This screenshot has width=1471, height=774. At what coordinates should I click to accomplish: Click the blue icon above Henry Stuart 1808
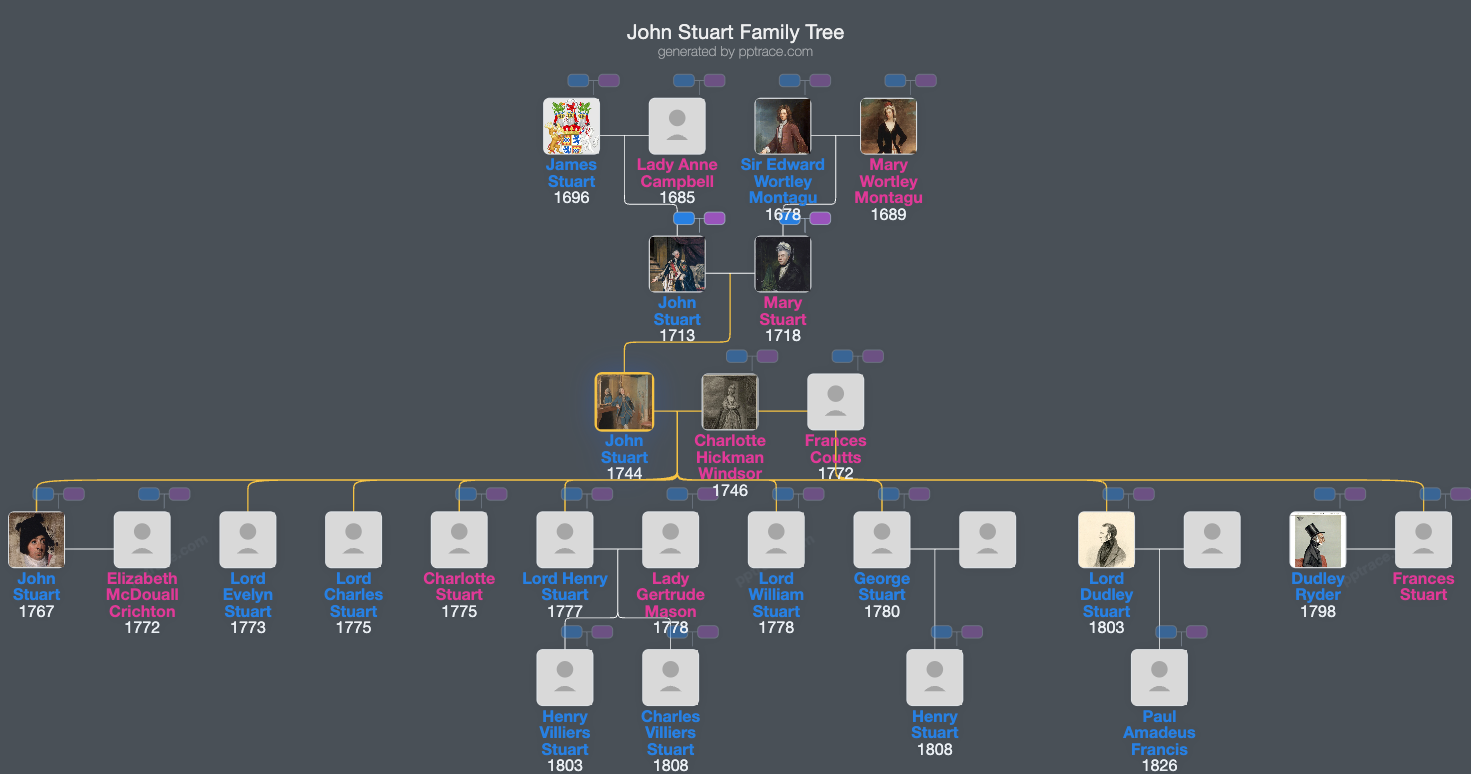(942, 631)
